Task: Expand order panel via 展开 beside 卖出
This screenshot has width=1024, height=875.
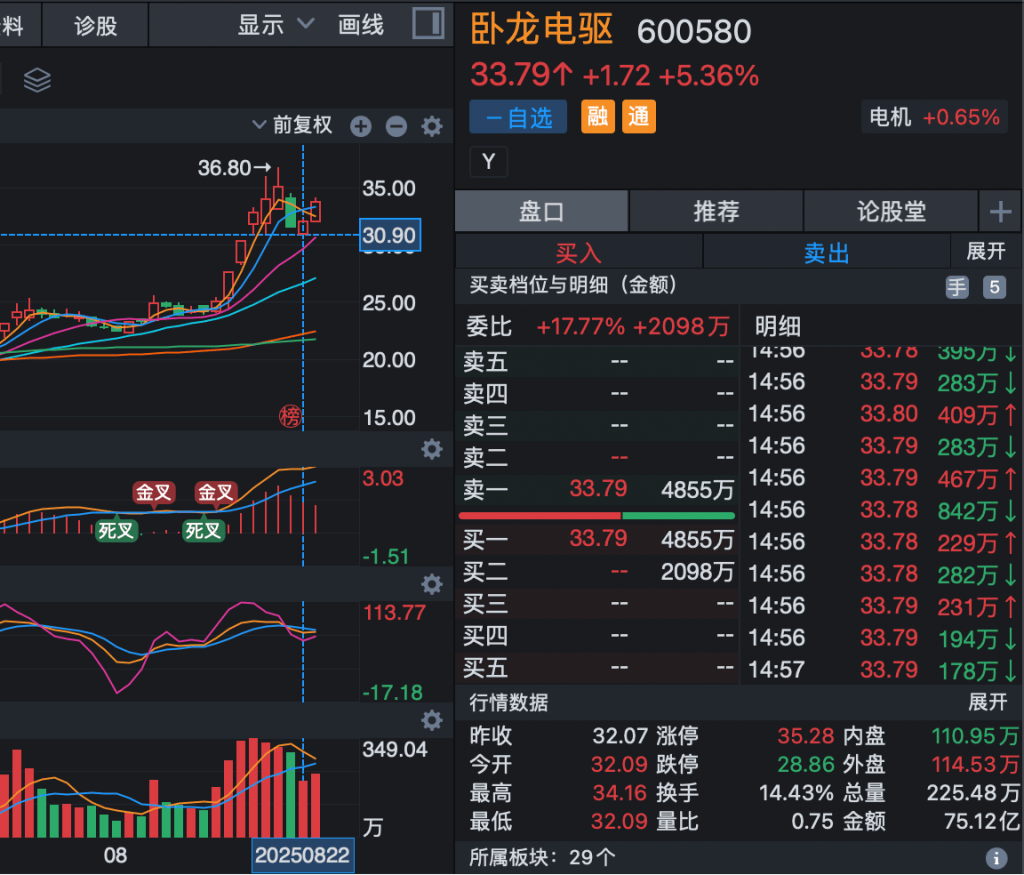Action: [985, 251]
